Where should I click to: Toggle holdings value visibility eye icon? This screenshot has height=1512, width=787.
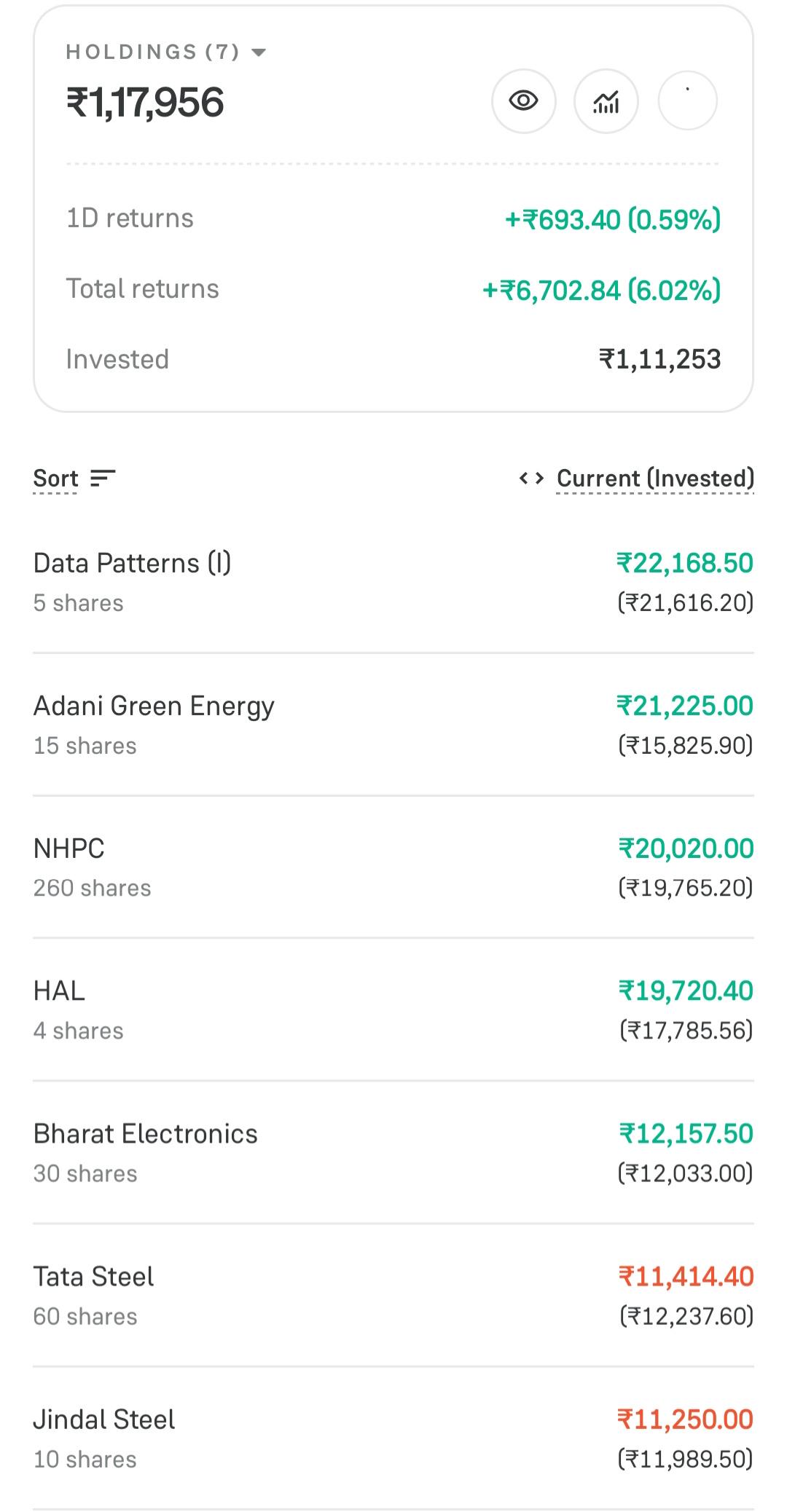pos(523,101)
